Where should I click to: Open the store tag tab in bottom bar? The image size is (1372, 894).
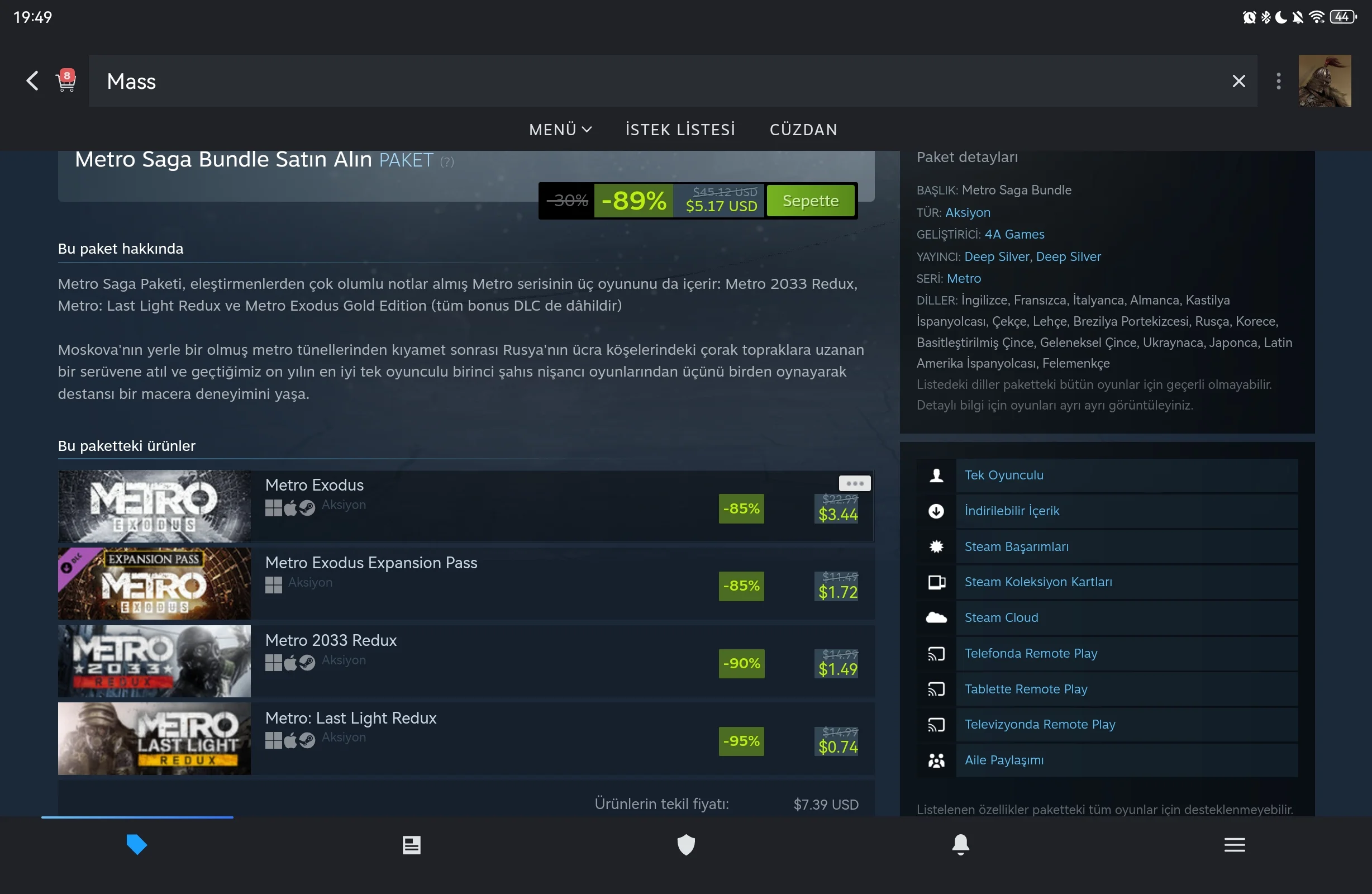pos(137,845)
